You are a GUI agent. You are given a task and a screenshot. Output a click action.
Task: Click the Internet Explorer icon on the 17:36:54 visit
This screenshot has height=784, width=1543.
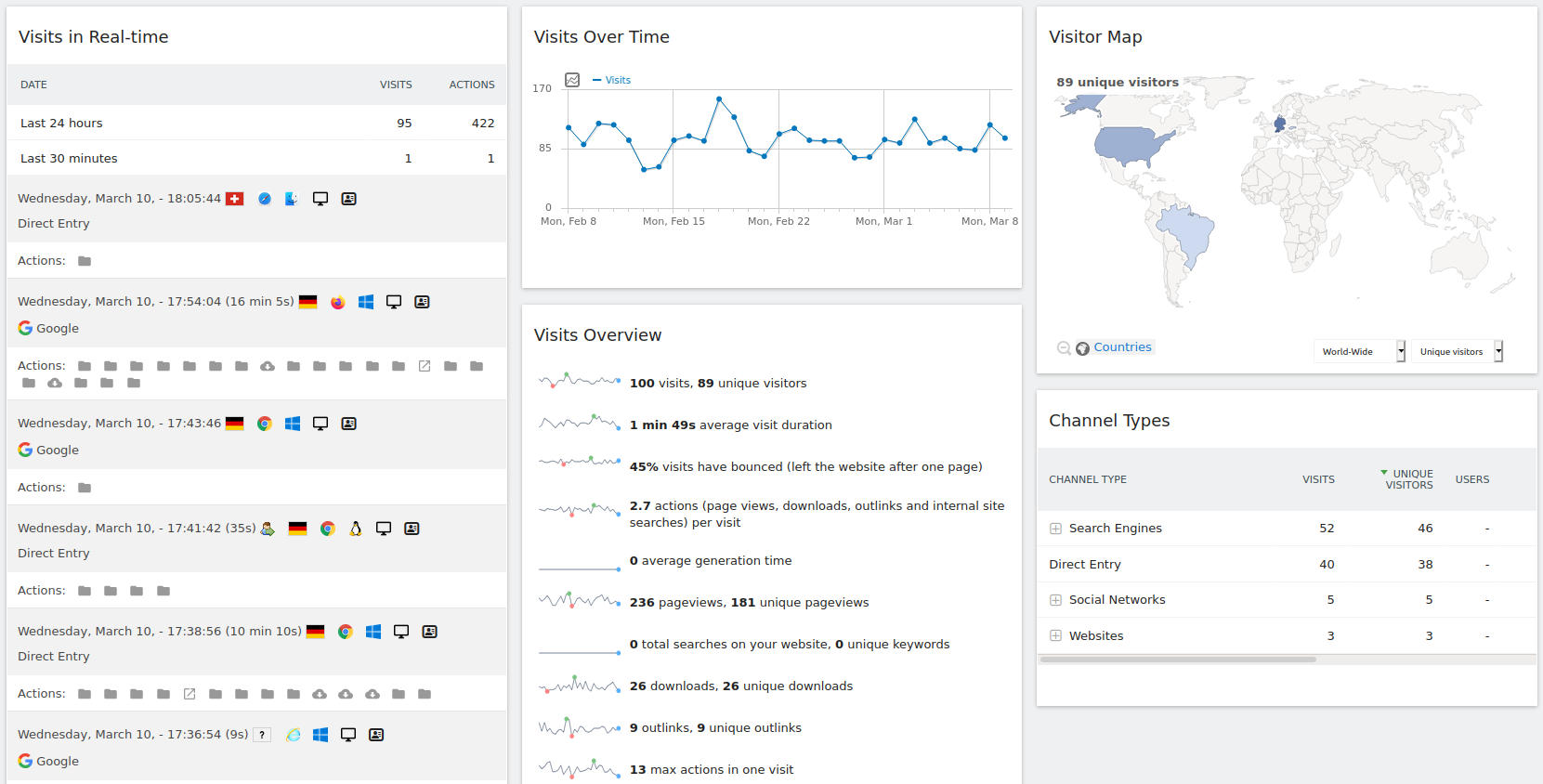click(x=293, y=735)
